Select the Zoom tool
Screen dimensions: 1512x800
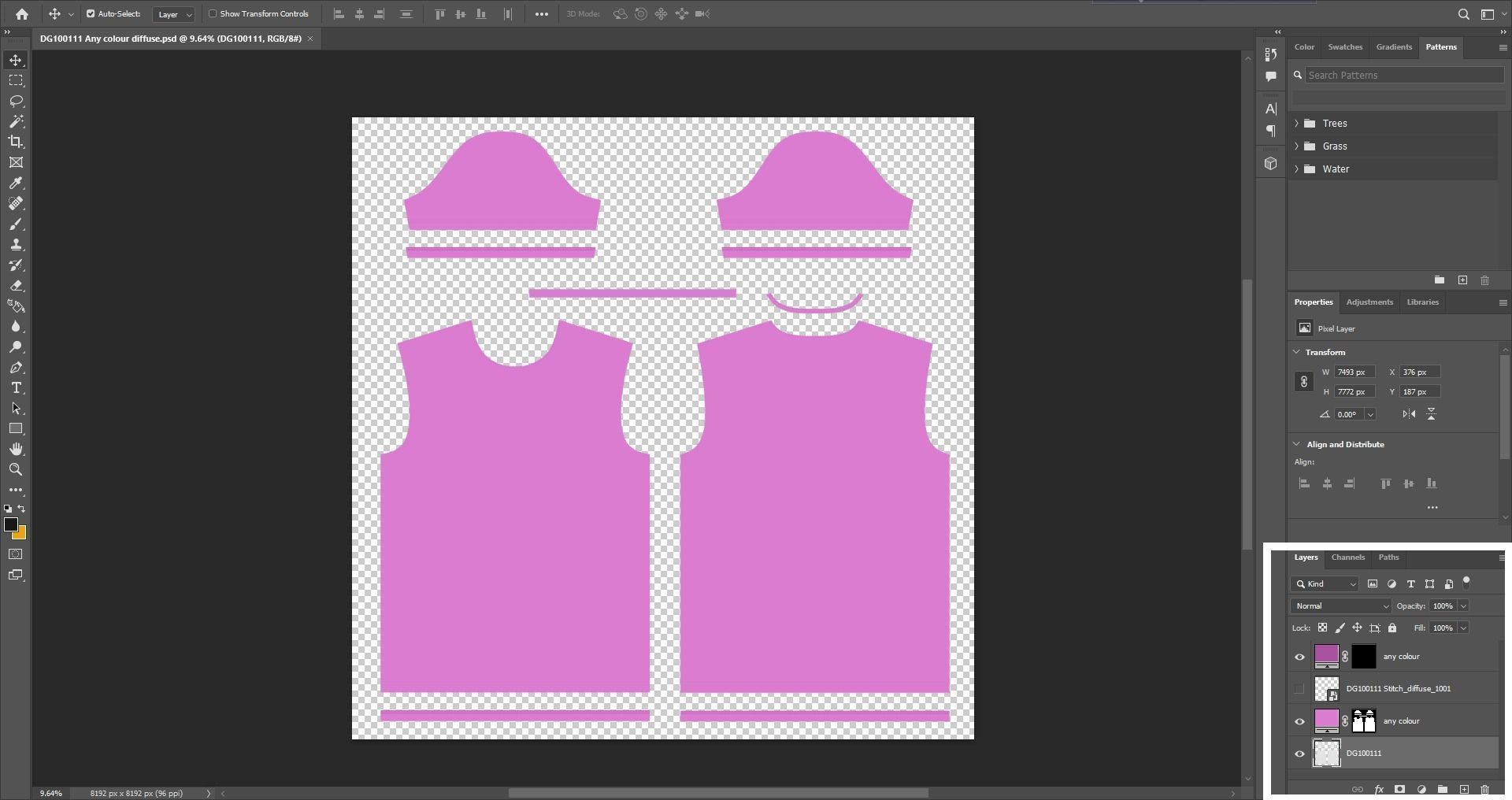click(16, 470)
